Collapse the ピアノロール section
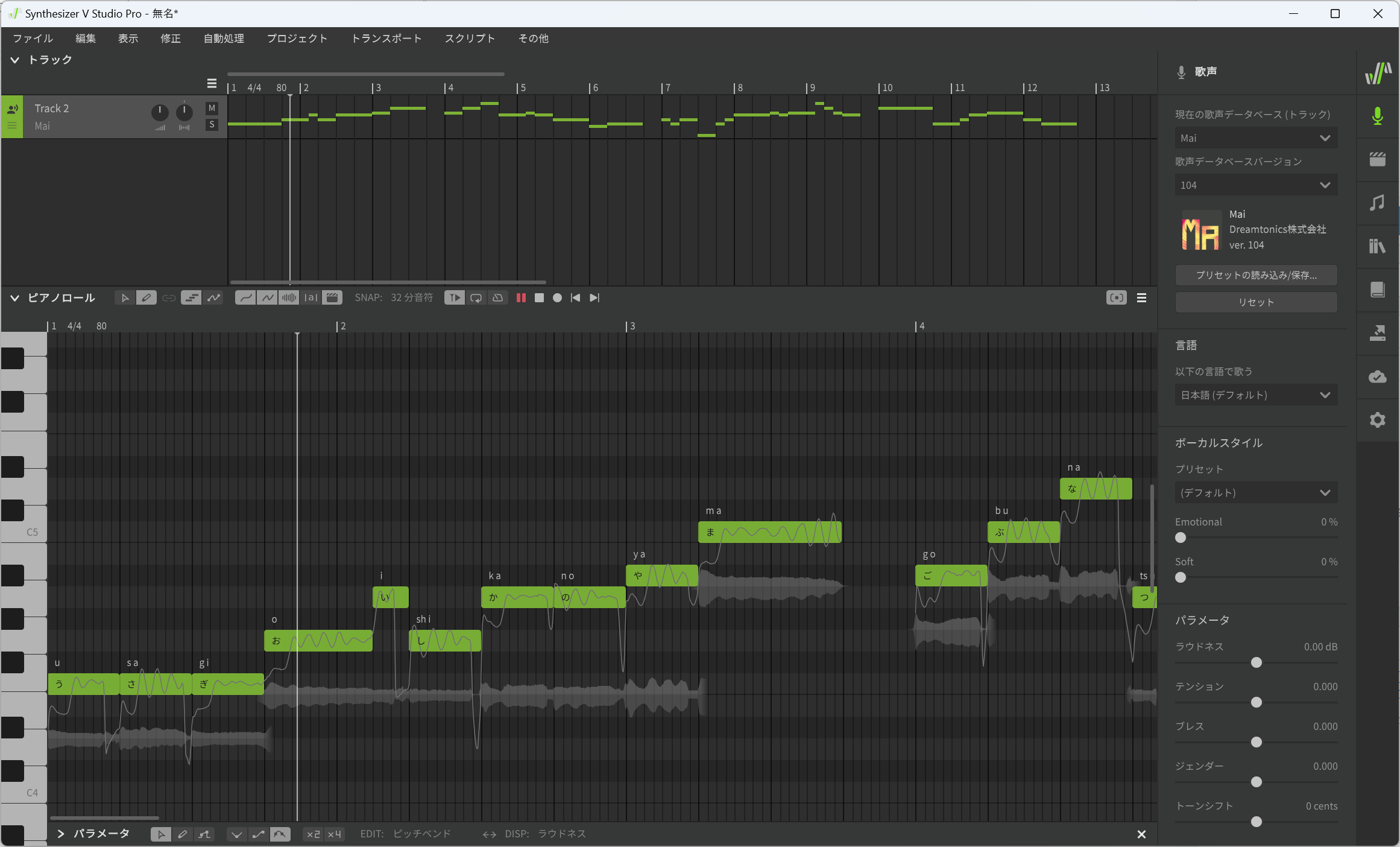This screenshot has width=1400, height=847. (x=15, y=298)
